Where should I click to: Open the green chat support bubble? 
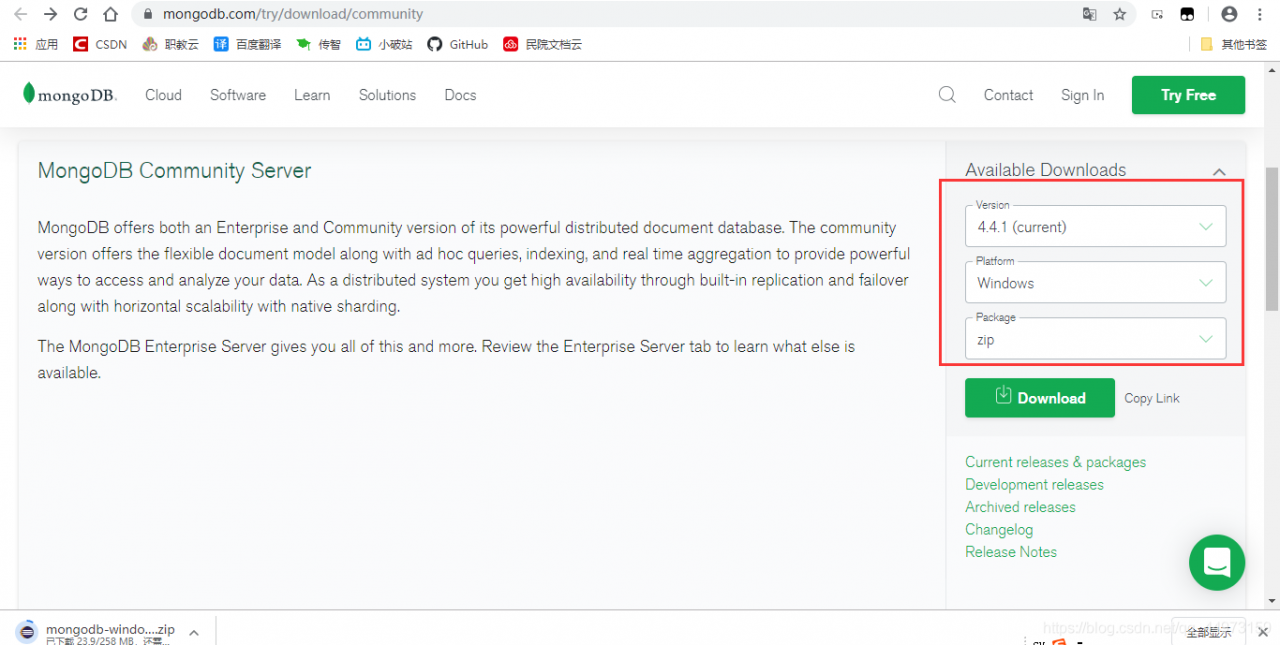[1217, 563]
